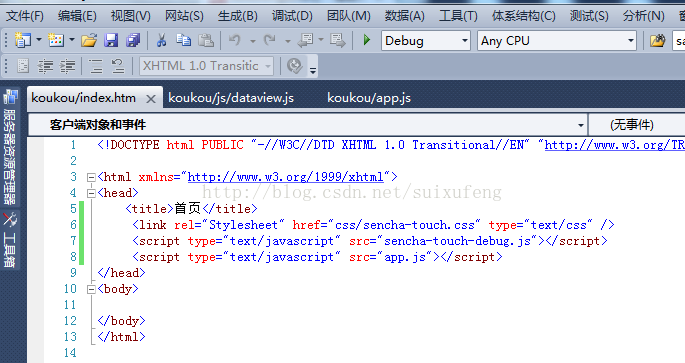Click the closing </html> tag on line 13

121,337
